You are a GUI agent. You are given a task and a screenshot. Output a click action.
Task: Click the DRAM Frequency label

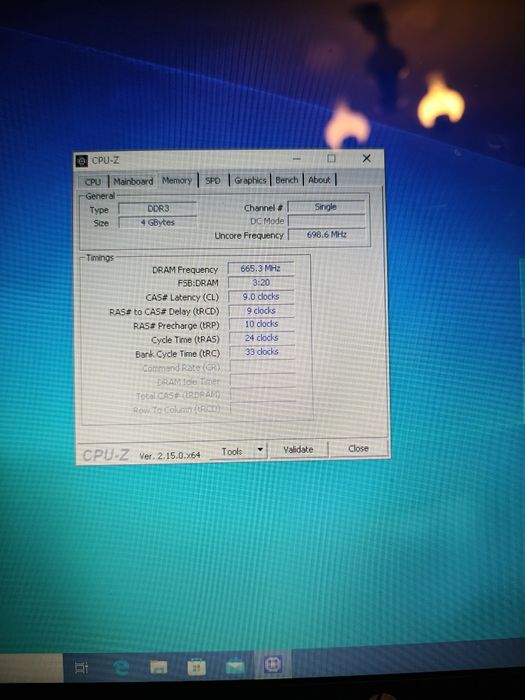pos(185,270)
